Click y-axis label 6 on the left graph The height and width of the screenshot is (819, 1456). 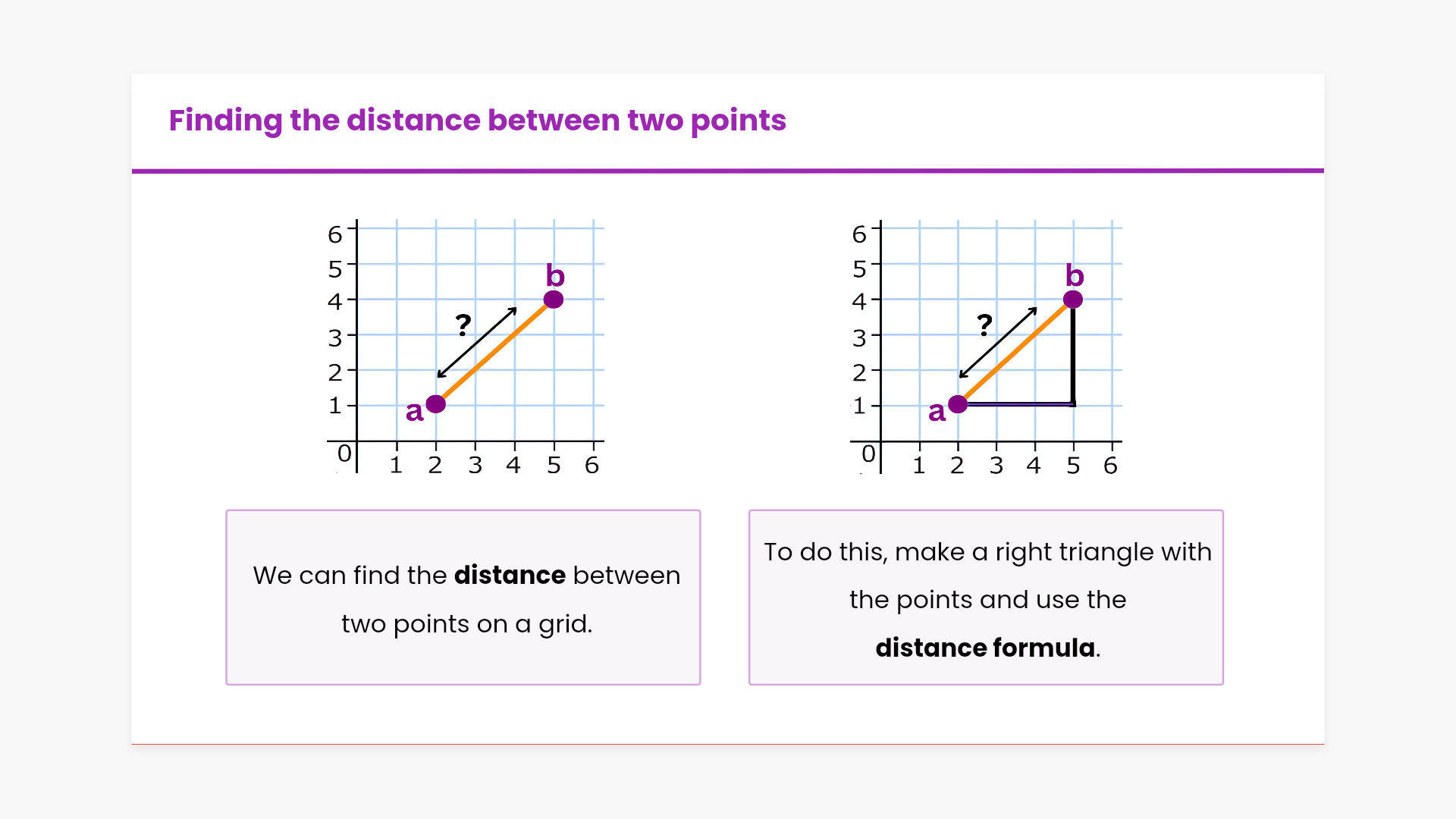pyautogui.click(x=334, y=234)
